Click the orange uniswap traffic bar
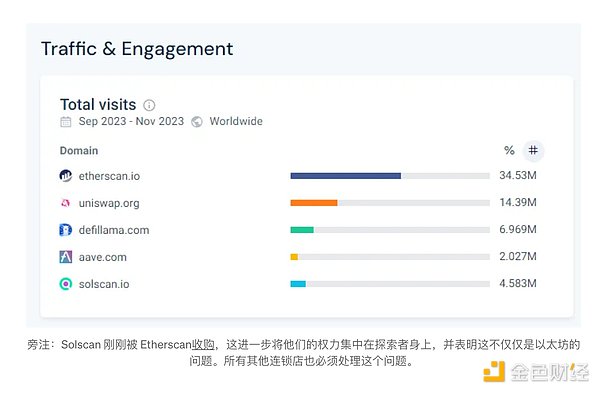600x393 pixels. point(314,203)
